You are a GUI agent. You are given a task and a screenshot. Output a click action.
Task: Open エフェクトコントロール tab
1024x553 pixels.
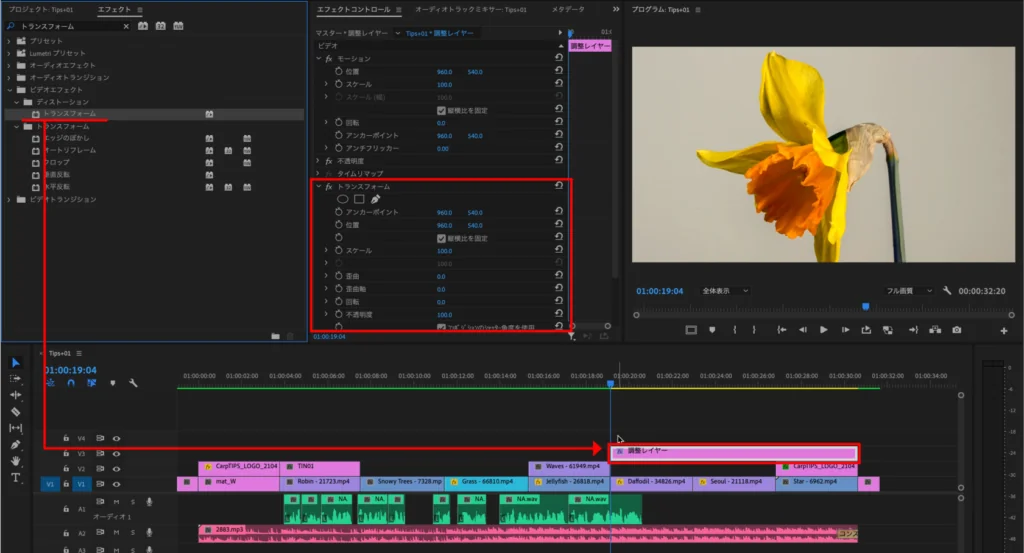(x=353, y=10)
